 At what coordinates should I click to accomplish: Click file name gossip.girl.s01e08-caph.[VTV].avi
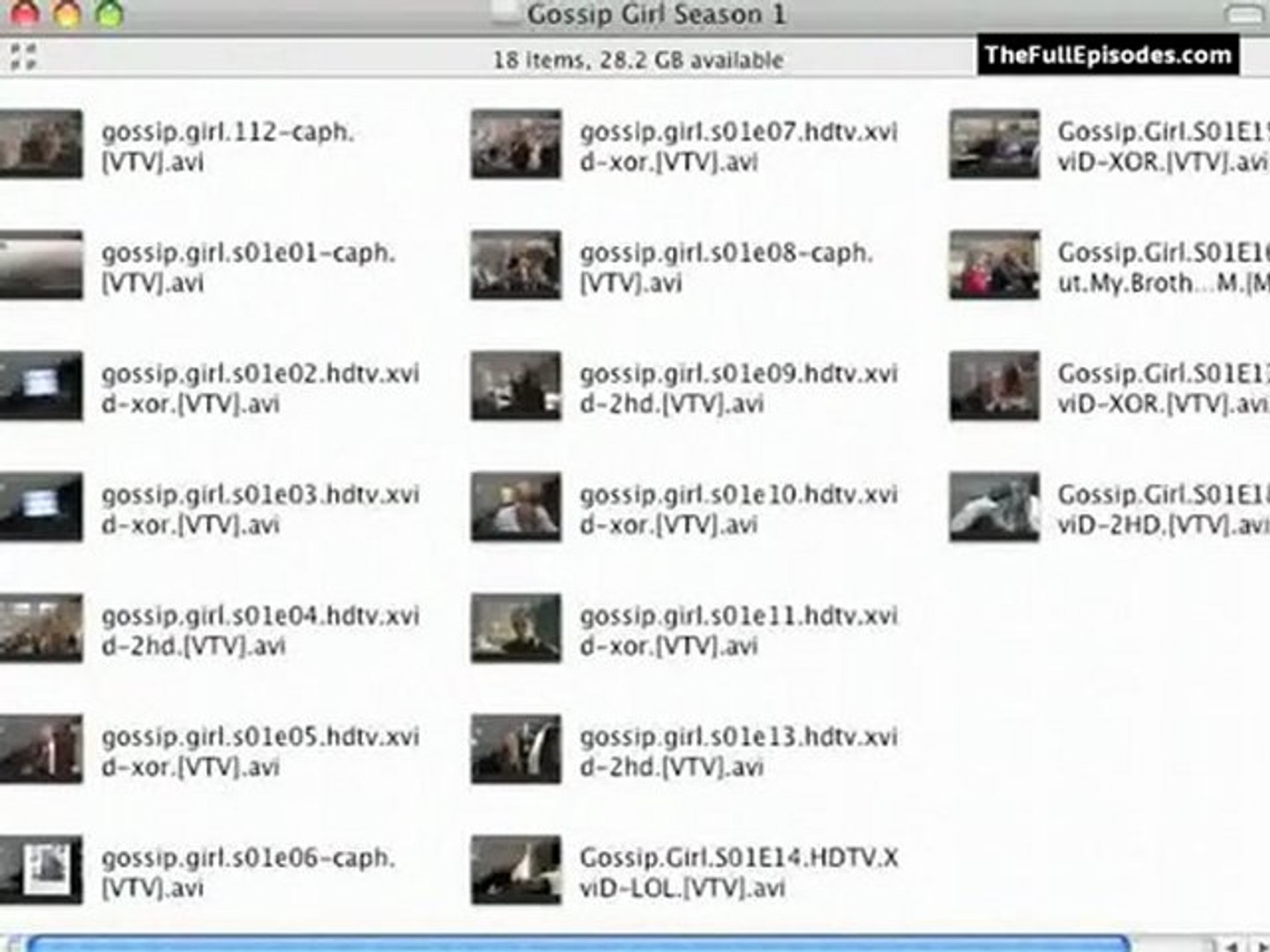[x=726, y=268]
